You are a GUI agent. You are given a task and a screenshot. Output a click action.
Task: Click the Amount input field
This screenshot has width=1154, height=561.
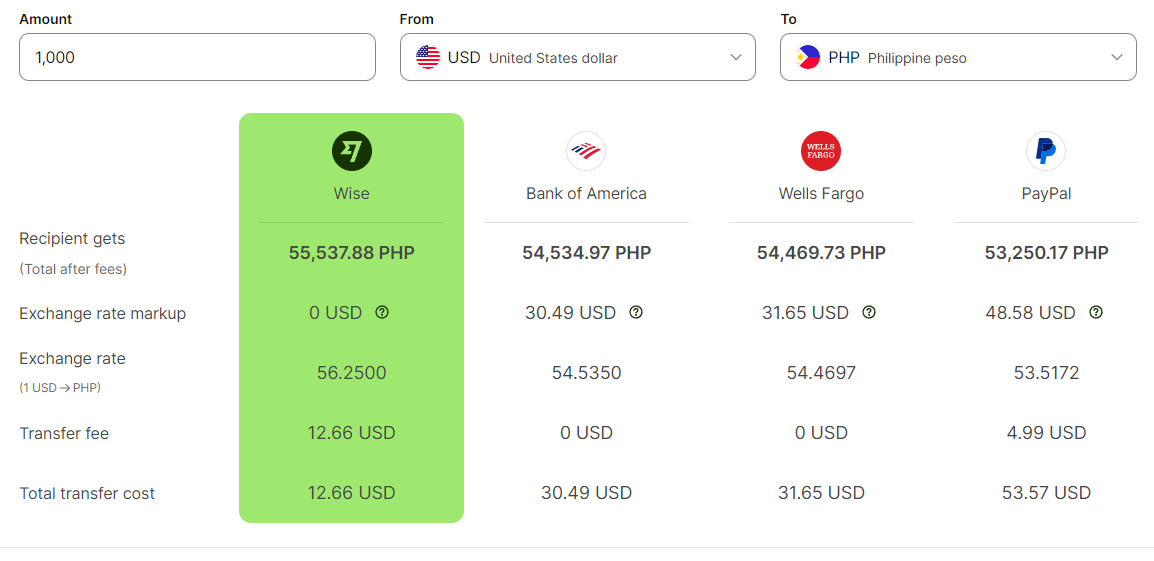click(x=197, y=57)
